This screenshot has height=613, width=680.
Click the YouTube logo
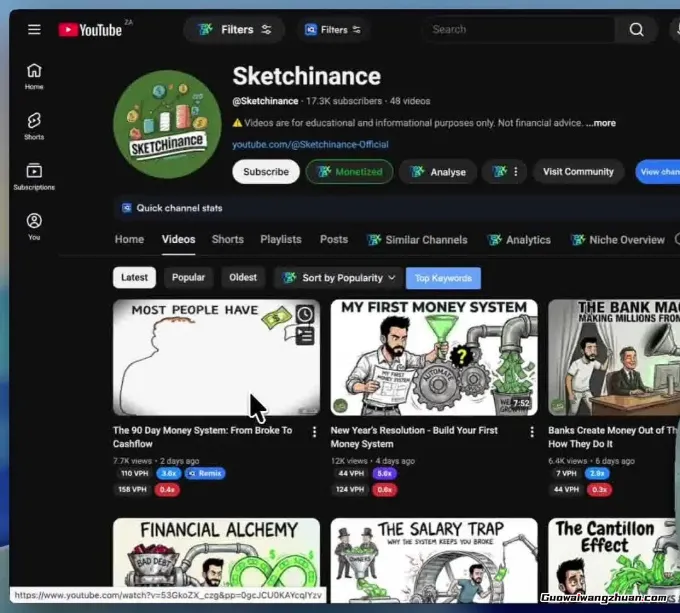90,30
